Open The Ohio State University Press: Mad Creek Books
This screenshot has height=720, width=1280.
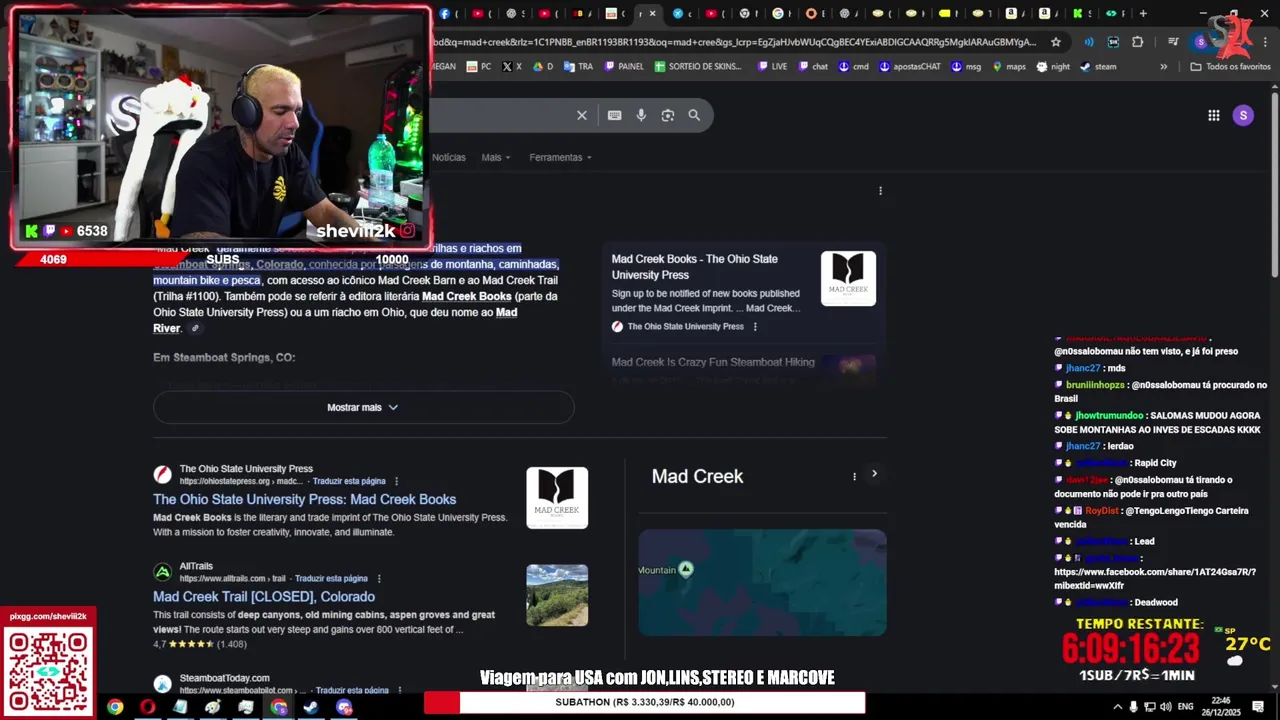click(304, 499)
